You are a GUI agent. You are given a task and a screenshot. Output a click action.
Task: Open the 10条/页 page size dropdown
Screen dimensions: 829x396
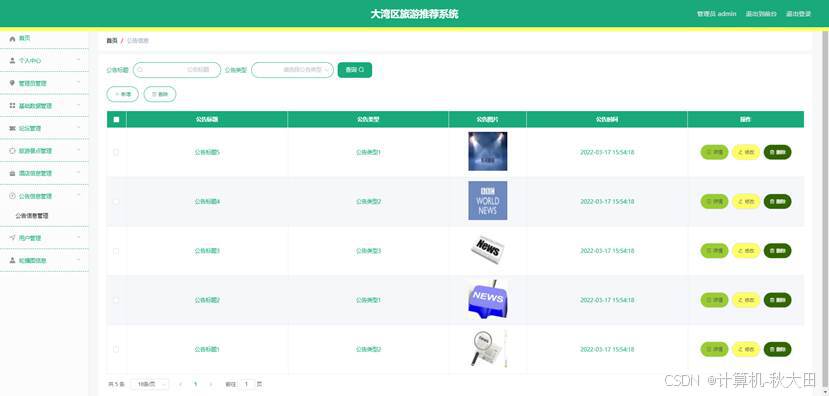click(150, 384)
